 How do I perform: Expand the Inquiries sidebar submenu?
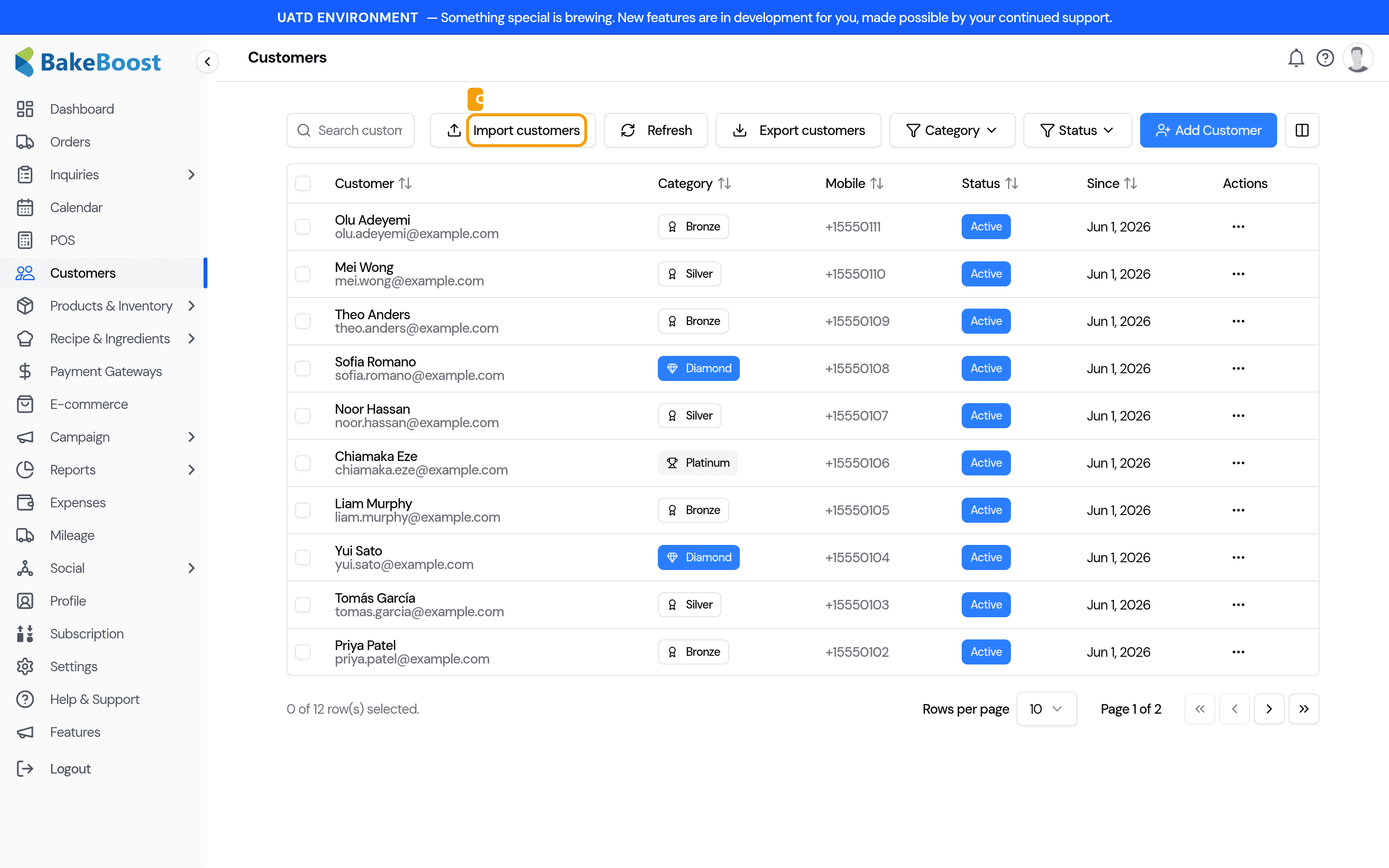(191, 175)
